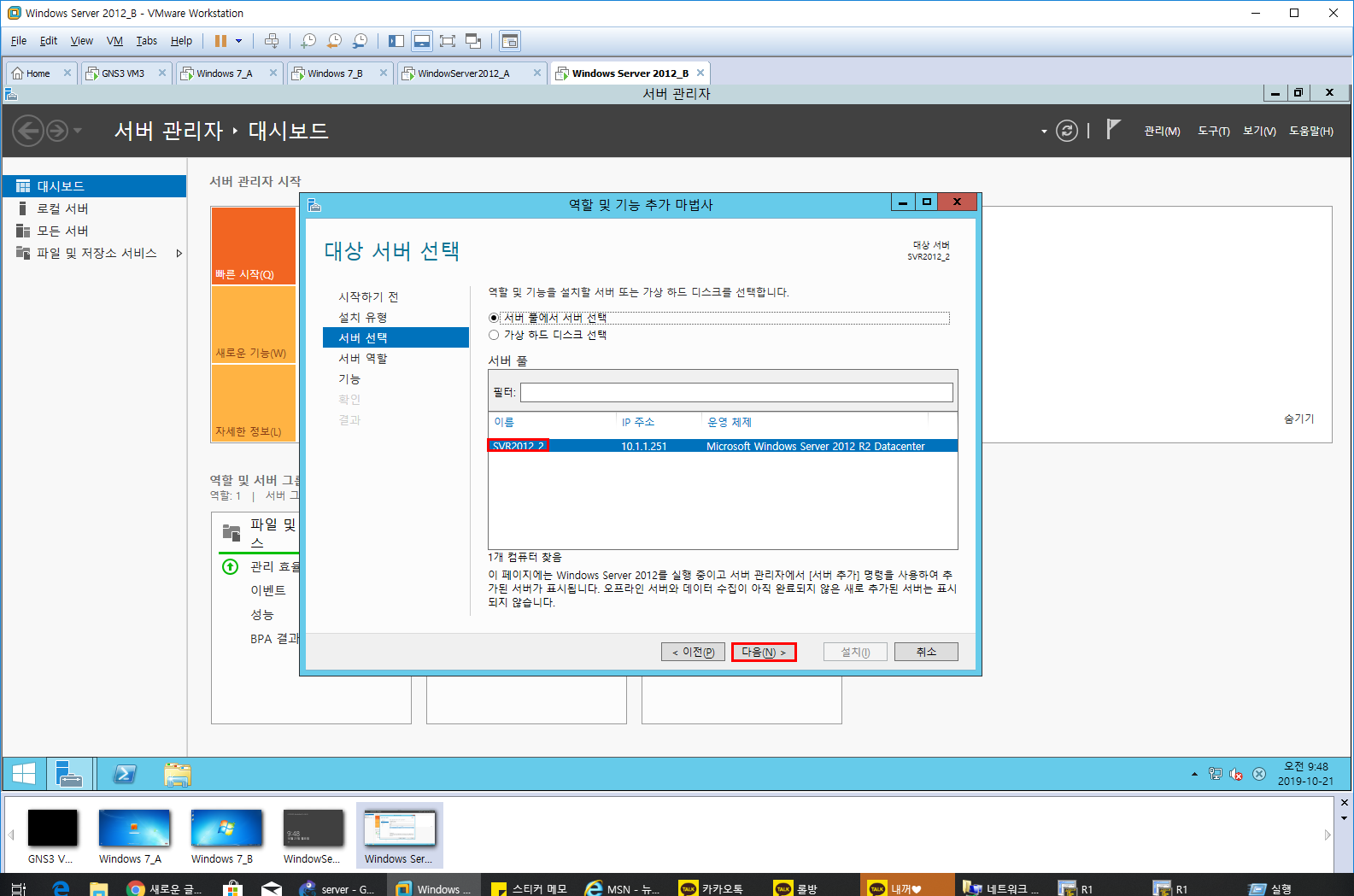Open the 빠른 시작(Q) tile
This screenshot has height=896, width=1354.
tap(254, 246)
